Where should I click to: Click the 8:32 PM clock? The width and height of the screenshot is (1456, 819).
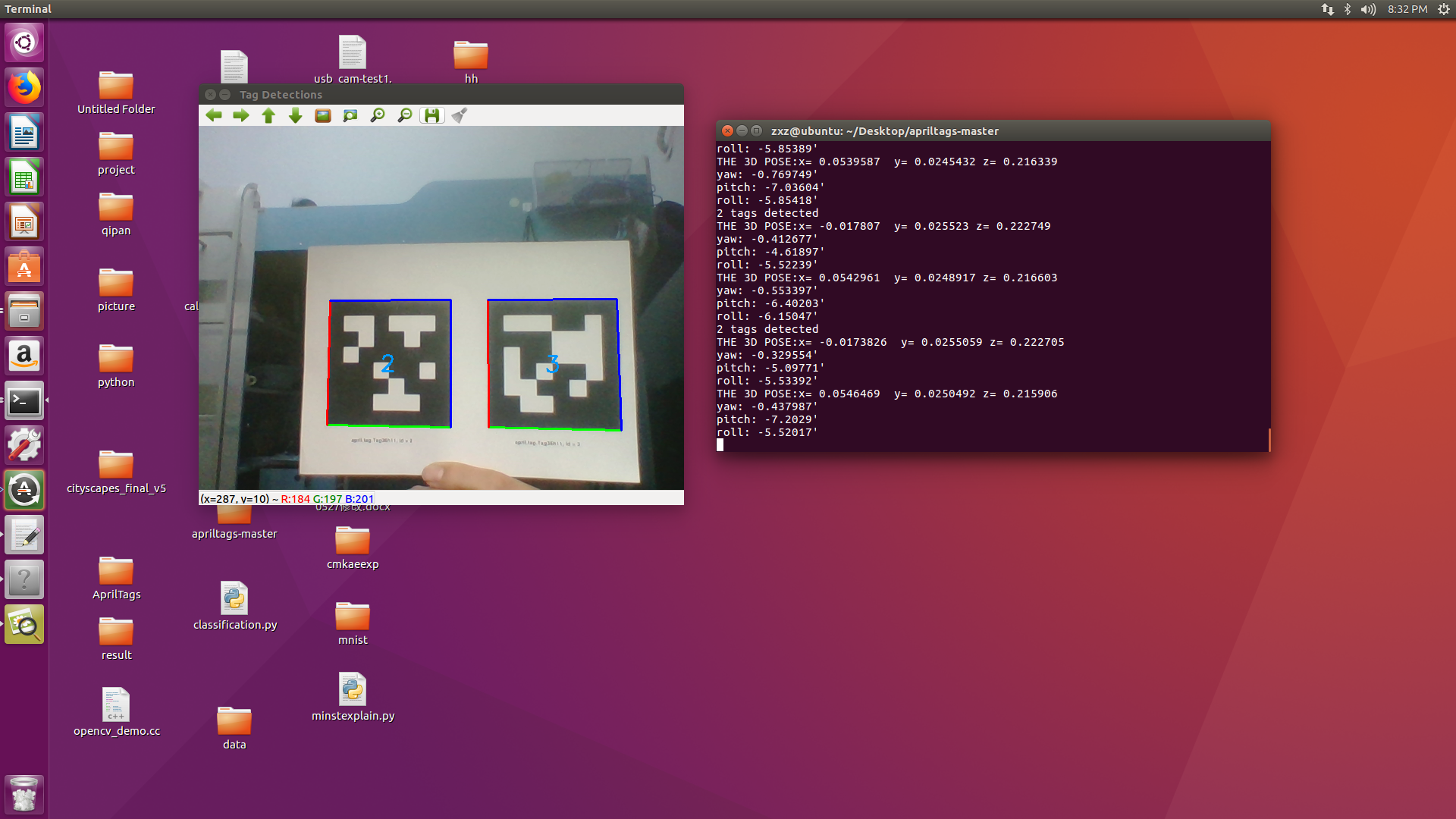tap(1407, 9)
